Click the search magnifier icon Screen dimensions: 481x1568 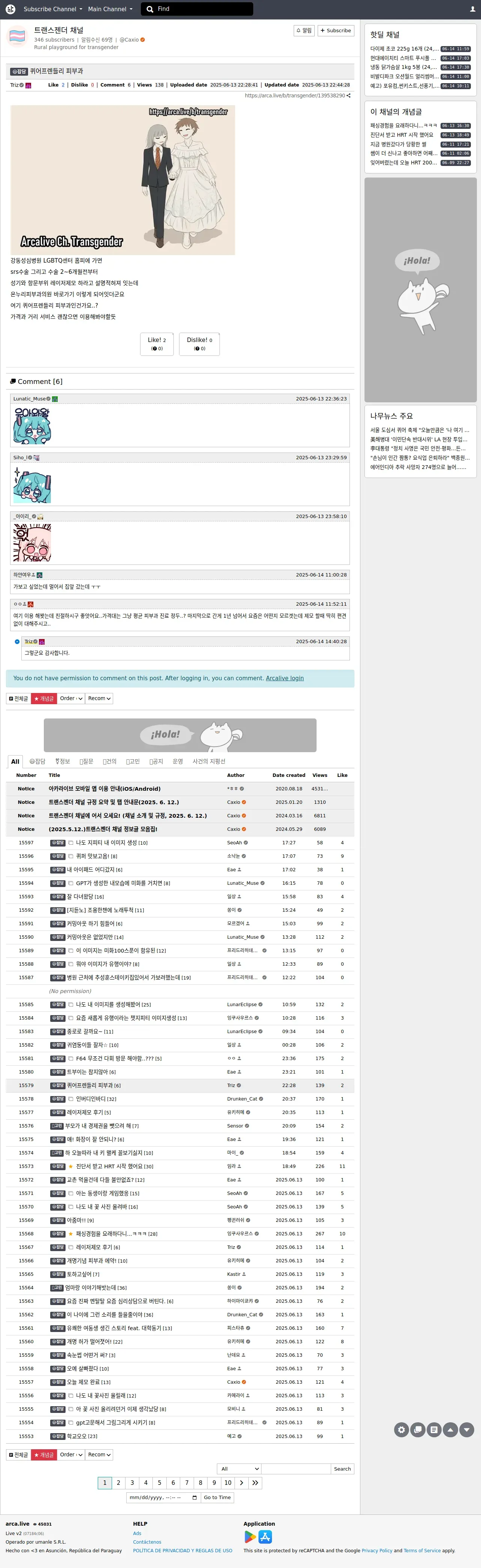click(x=150, y=9)
